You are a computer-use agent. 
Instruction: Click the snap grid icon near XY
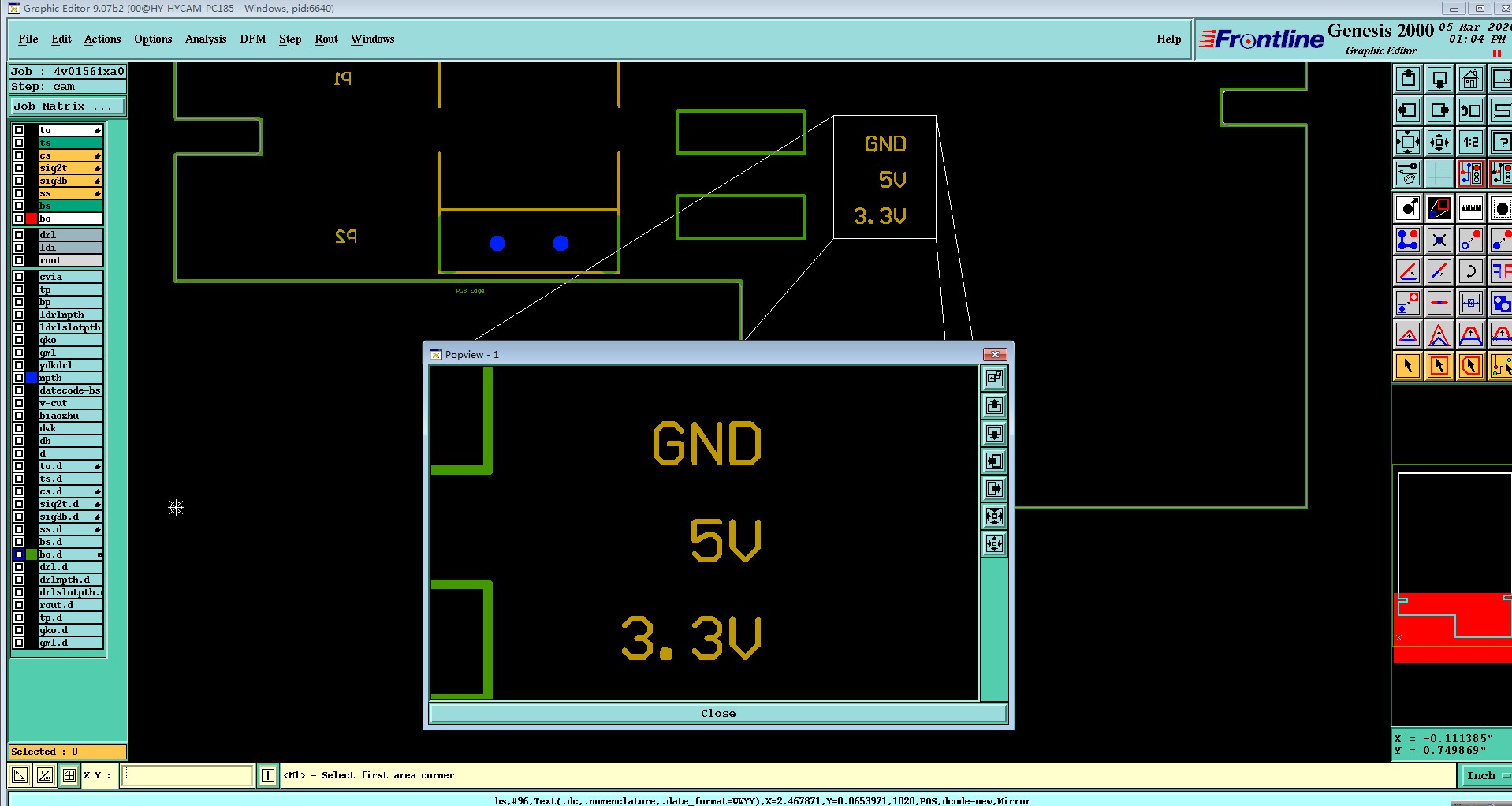(69, 775)
